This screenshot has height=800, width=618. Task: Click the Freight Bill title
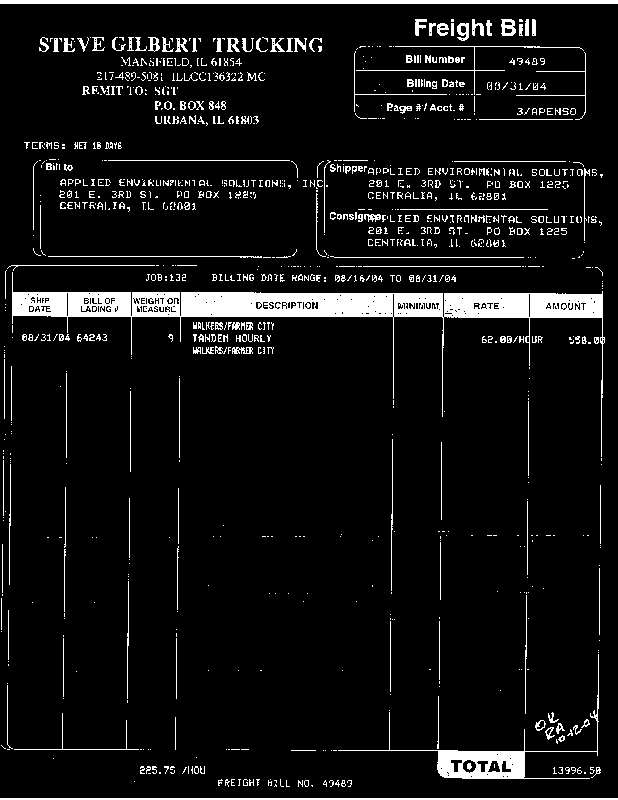475,29
